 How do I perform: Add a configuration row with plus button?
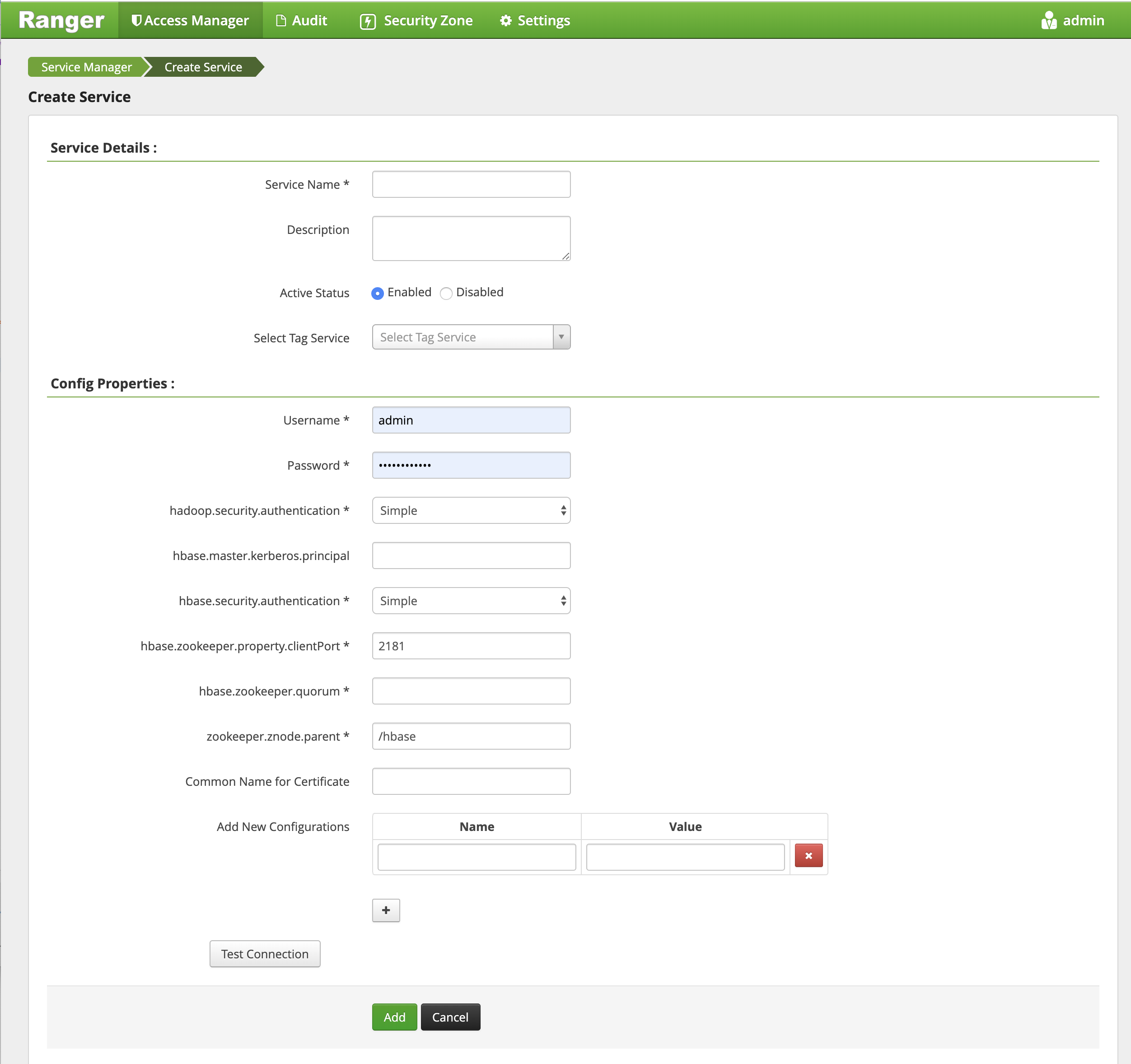(386, 910)
